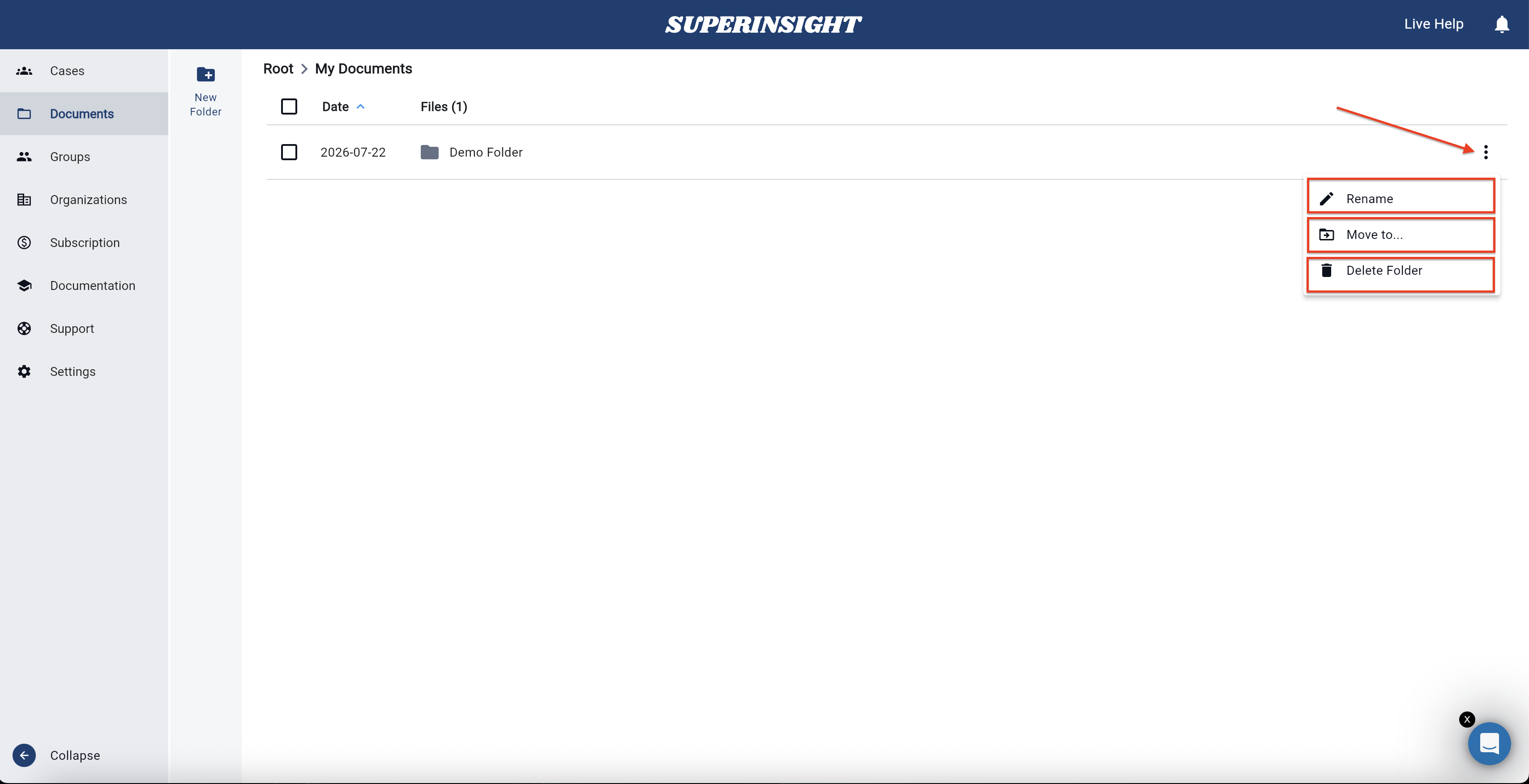Click the trash icon beside Delete Folder
This screenshot has height=784, width=1529.
coord(1327,270)
